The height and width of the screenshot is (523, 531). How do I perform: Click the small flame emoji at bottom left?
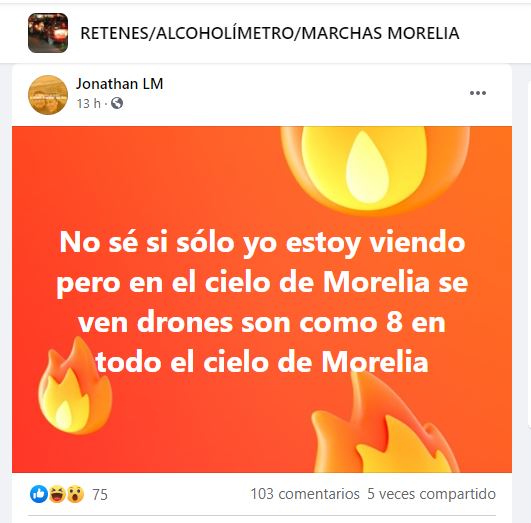click(75, 386)
